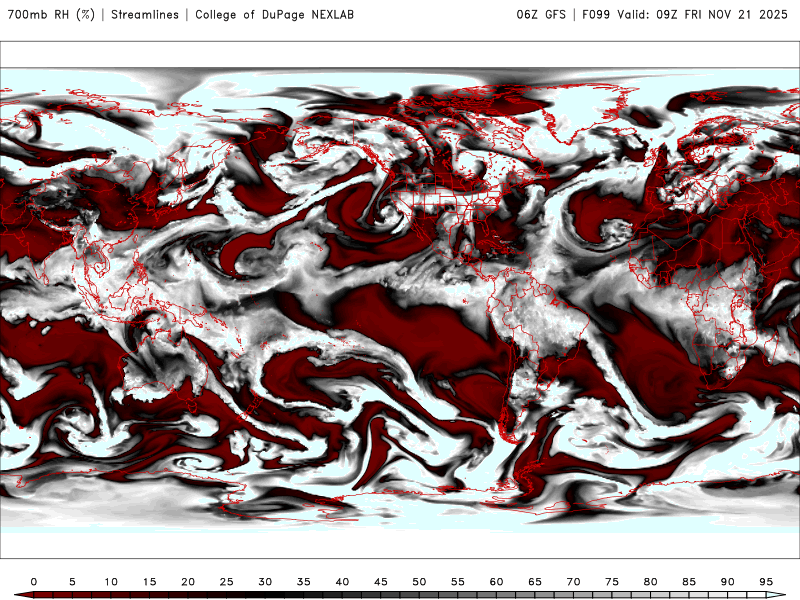Select the colorbar label "85"

click(689, 582)
